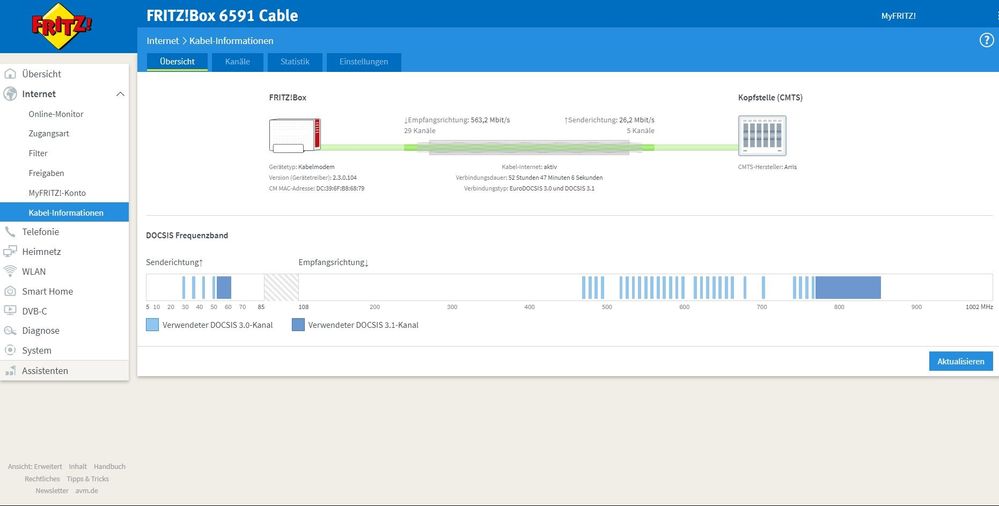Click the Senderichtung 26,2 Mbit/s text
The image size is (999, 506).
[609, 120]
